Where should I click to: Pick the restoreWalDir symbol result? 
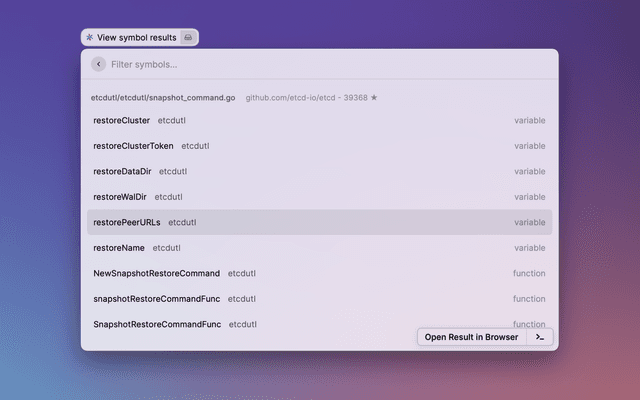(120, 197)
